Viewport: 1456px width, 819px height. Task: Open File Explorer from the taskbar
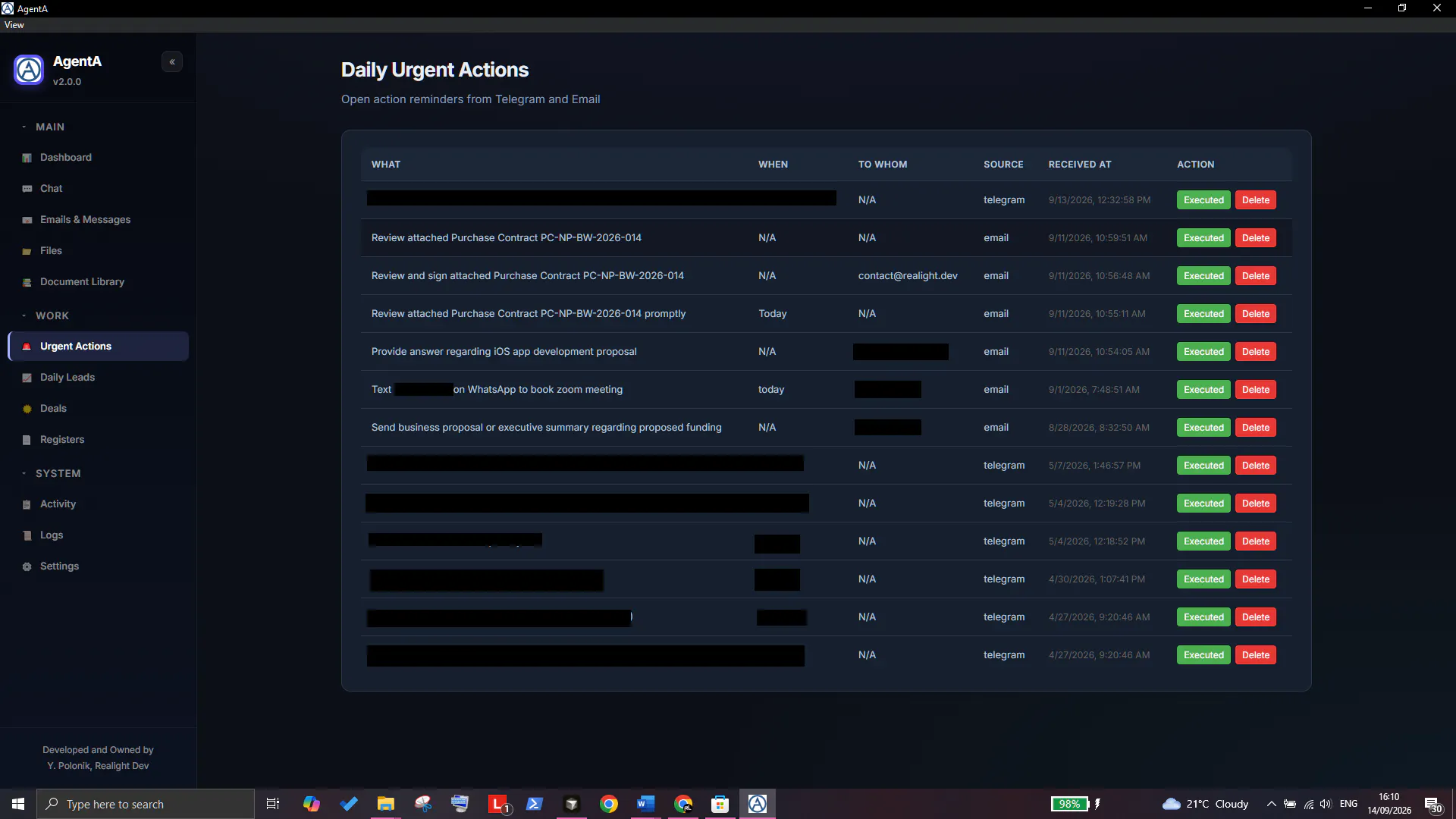pyautogui.click(x=386, y=804)
